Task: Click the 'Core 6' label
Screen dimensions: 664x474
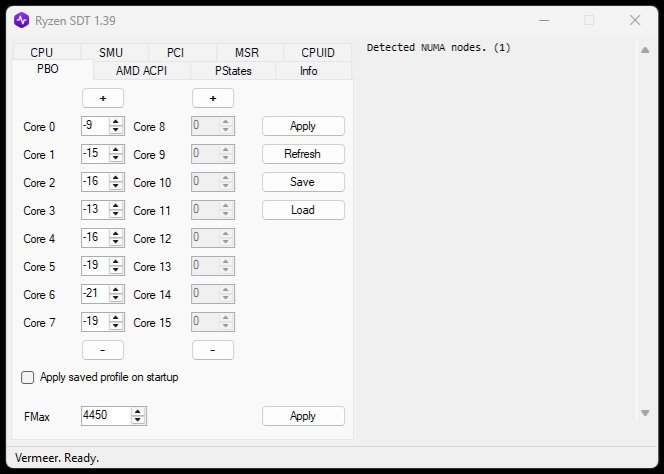Action: (39, 294)
